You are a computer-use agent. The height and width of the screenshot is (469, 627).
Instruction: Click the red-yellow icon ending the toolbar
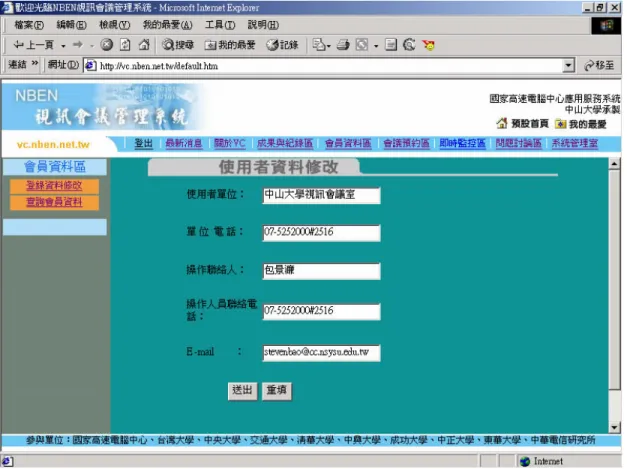pos(428,45)
